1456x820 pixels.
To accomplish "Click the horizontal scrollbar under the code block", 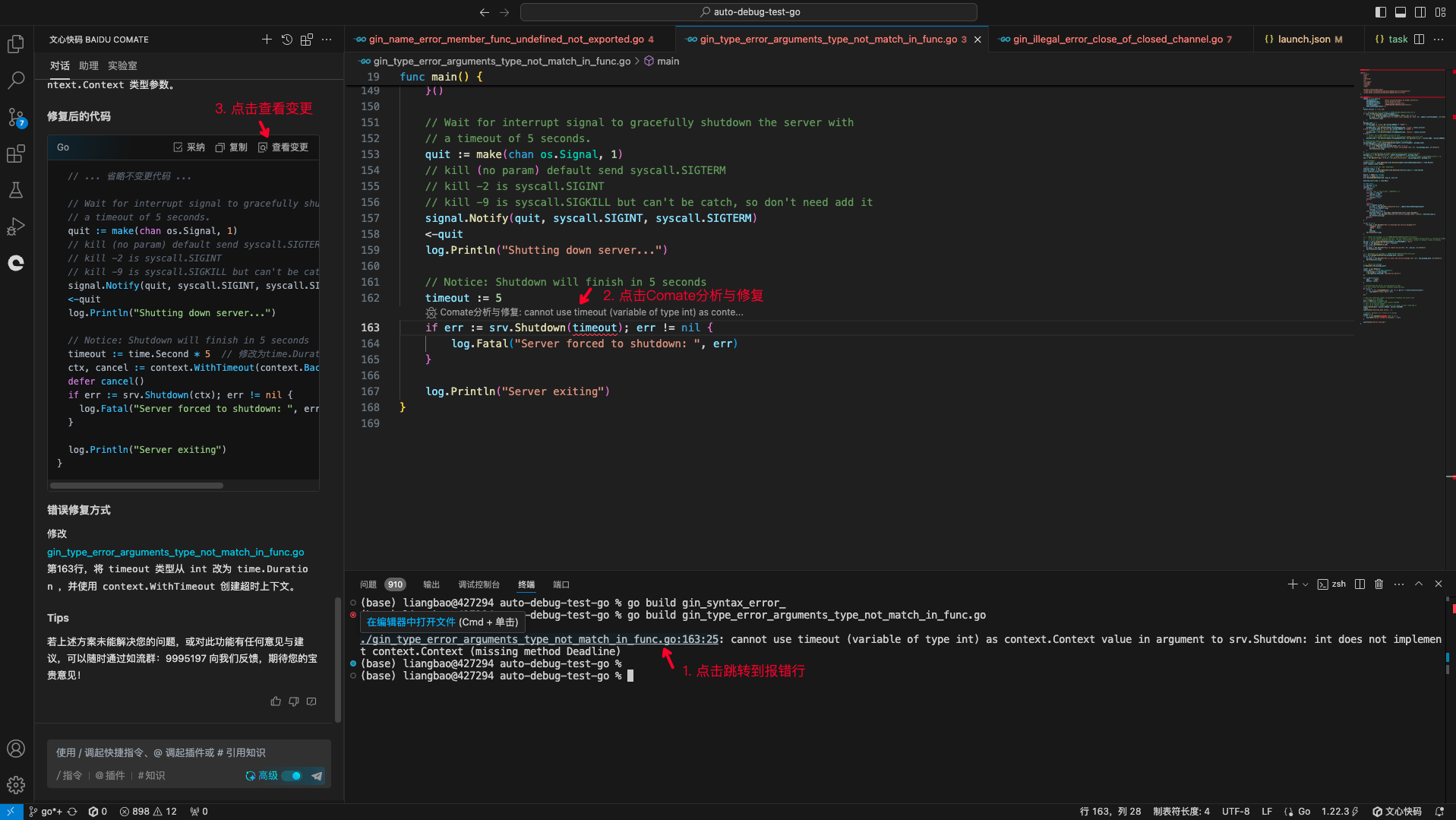I will (x=137, y=485).
